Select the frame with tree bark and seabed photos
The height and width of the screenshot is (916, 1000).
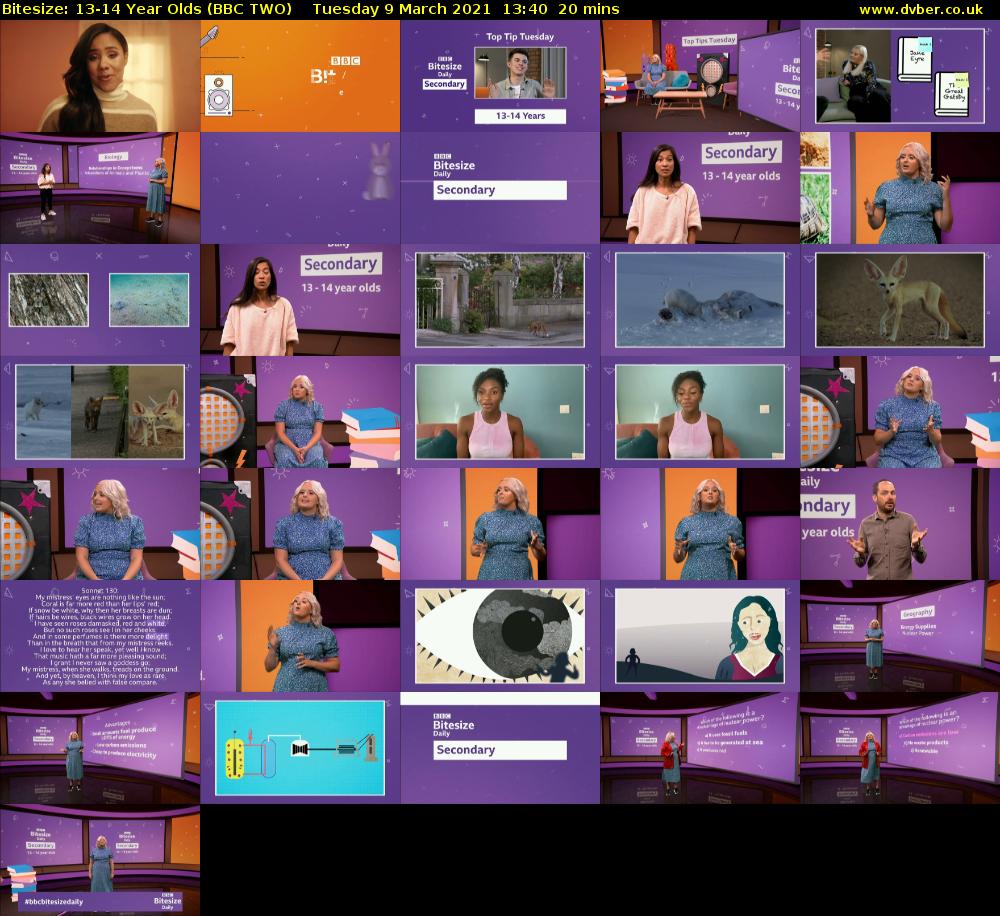tap(100, 300)
